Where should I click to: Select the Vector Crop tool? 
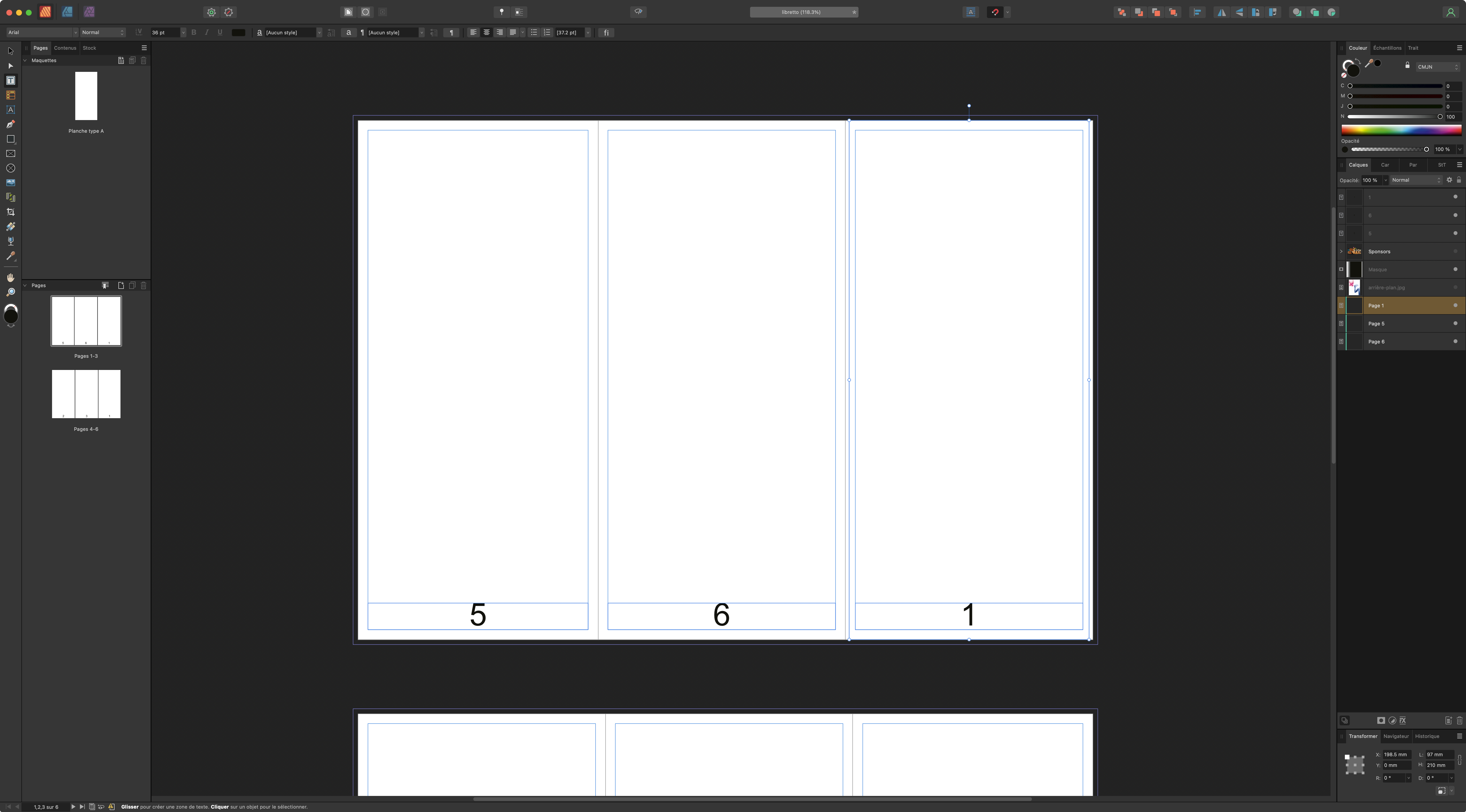tap(10, 212)
